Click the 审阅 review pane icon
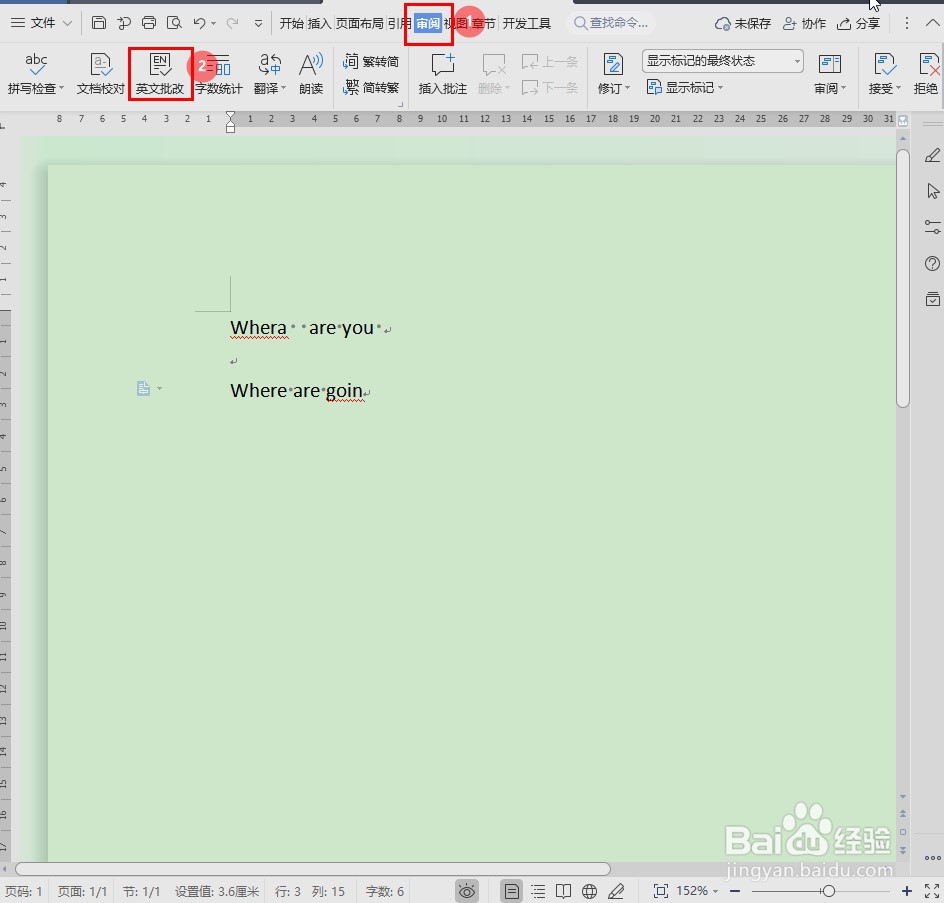The height and width of the screenshot is (903, 944). pos(830,64)
